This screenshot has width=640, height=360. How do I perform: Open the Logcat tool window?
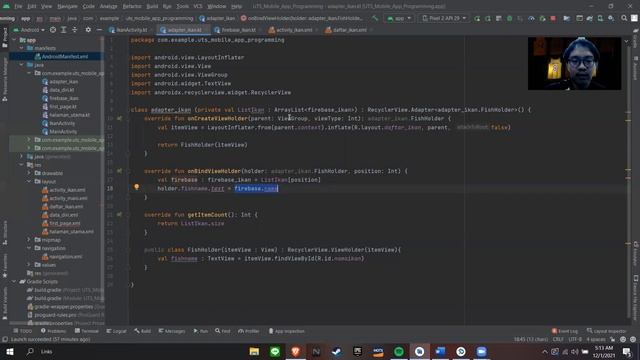116,331
